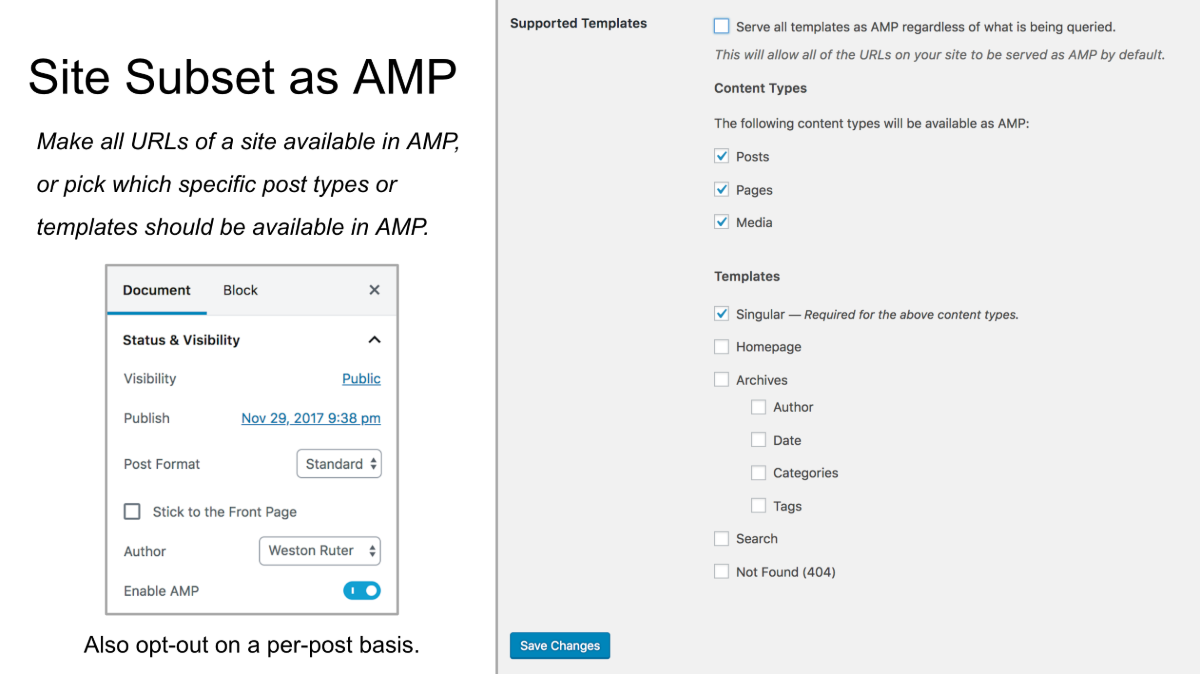This screenshot has width=1200, height=674.
Task: Click the Save Changes button
Action: (x=560, y=646)
